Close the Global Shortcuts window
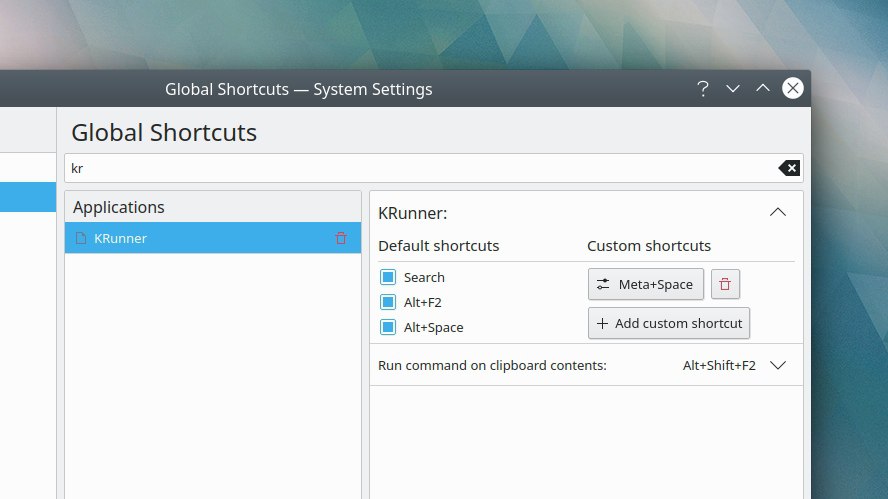 point(793,88)
